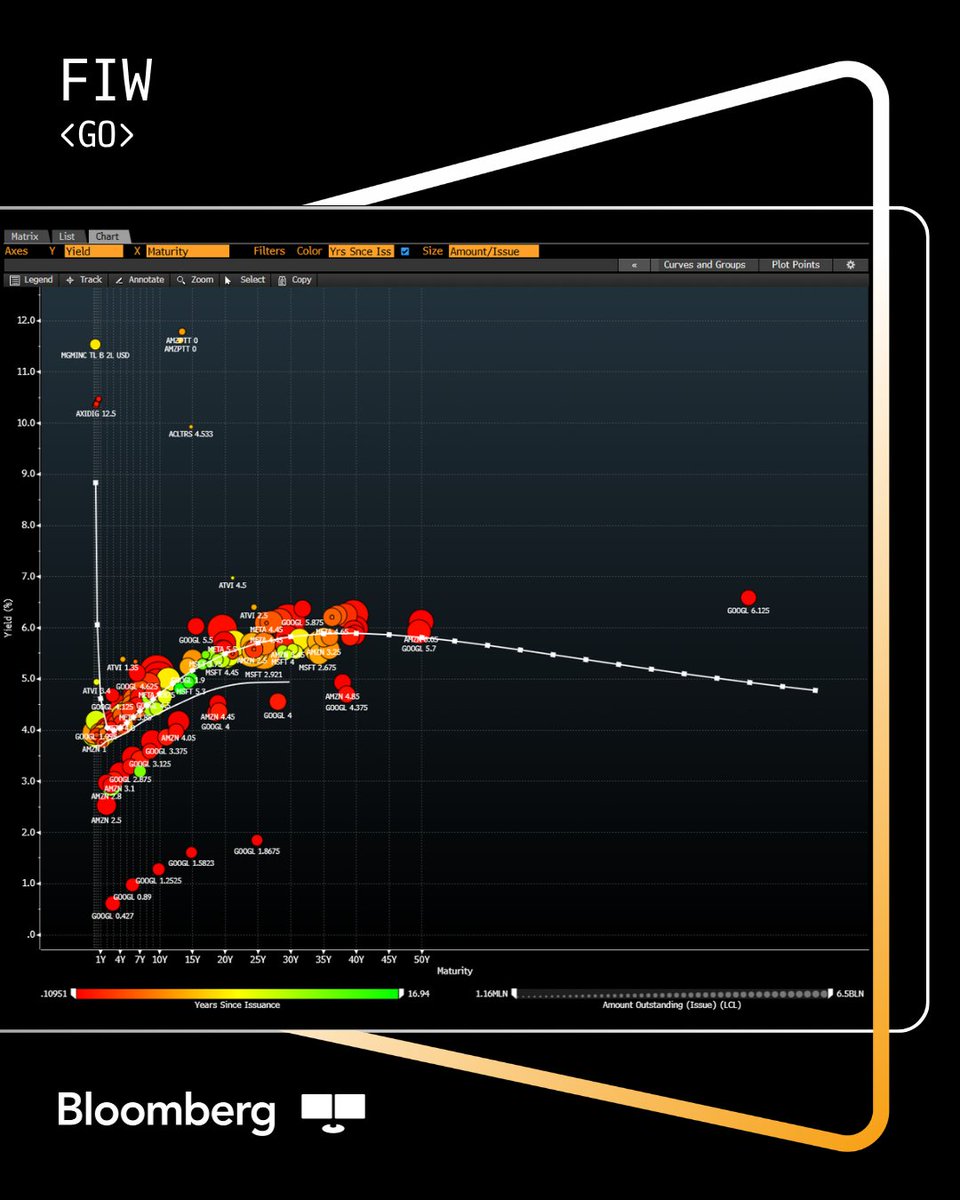Click the GOOGL 5.7 label
The height and width of the screenshot is (1200, 960).
click(419, 649)
